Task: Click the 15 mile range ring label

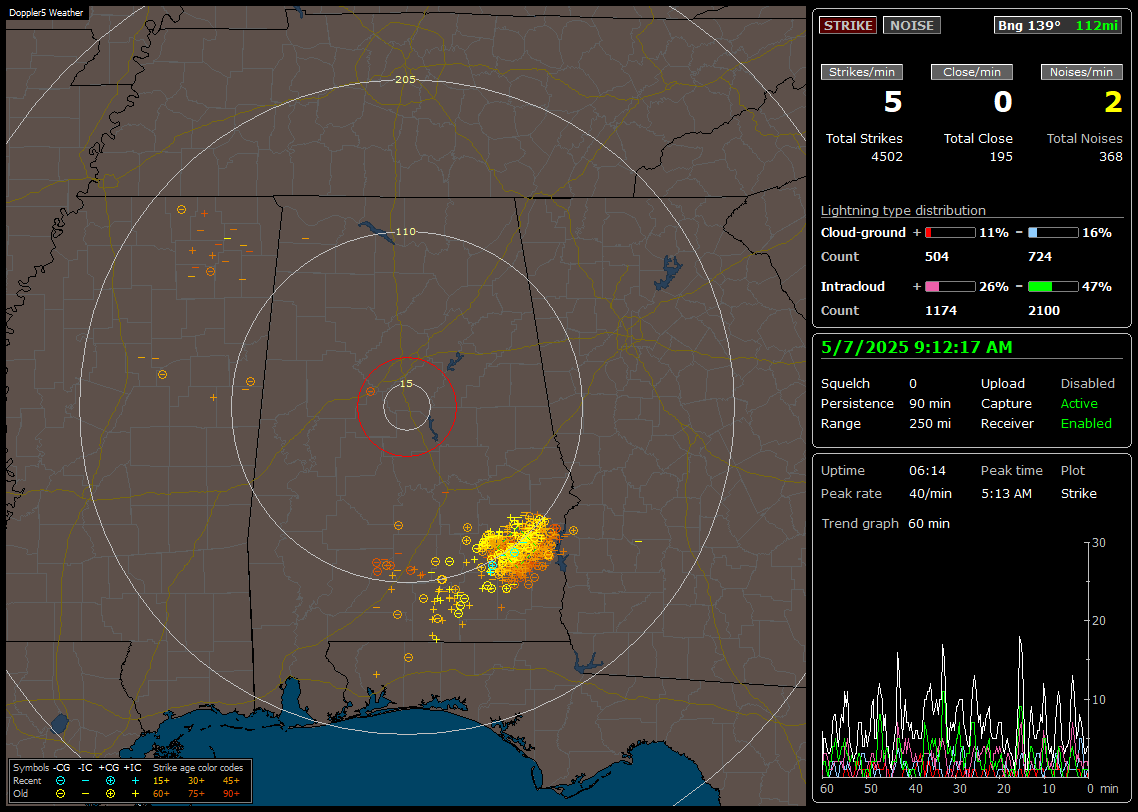Action: [406, 384]
